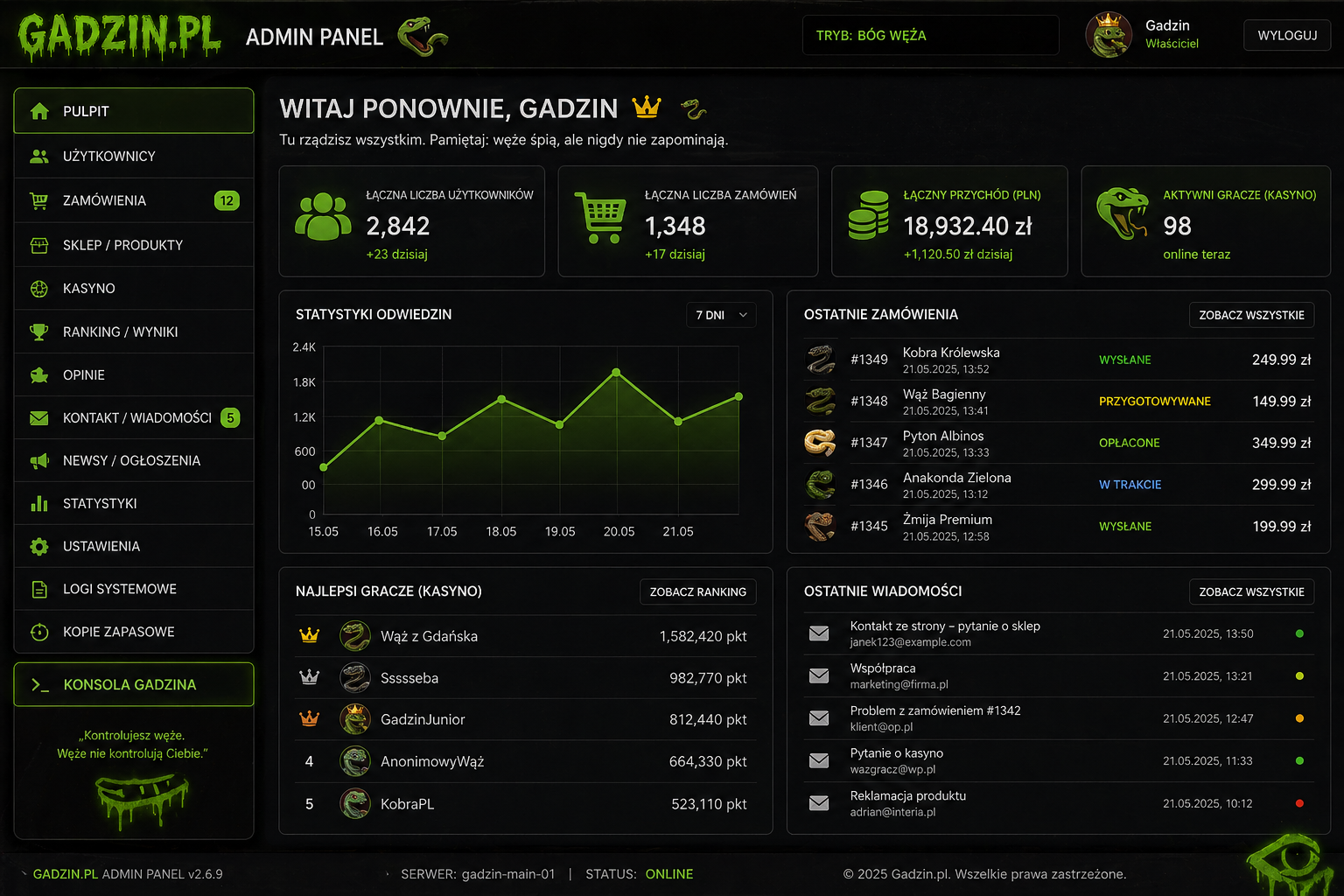Open the Ustawienia gear icon

(x=38, y=546)
